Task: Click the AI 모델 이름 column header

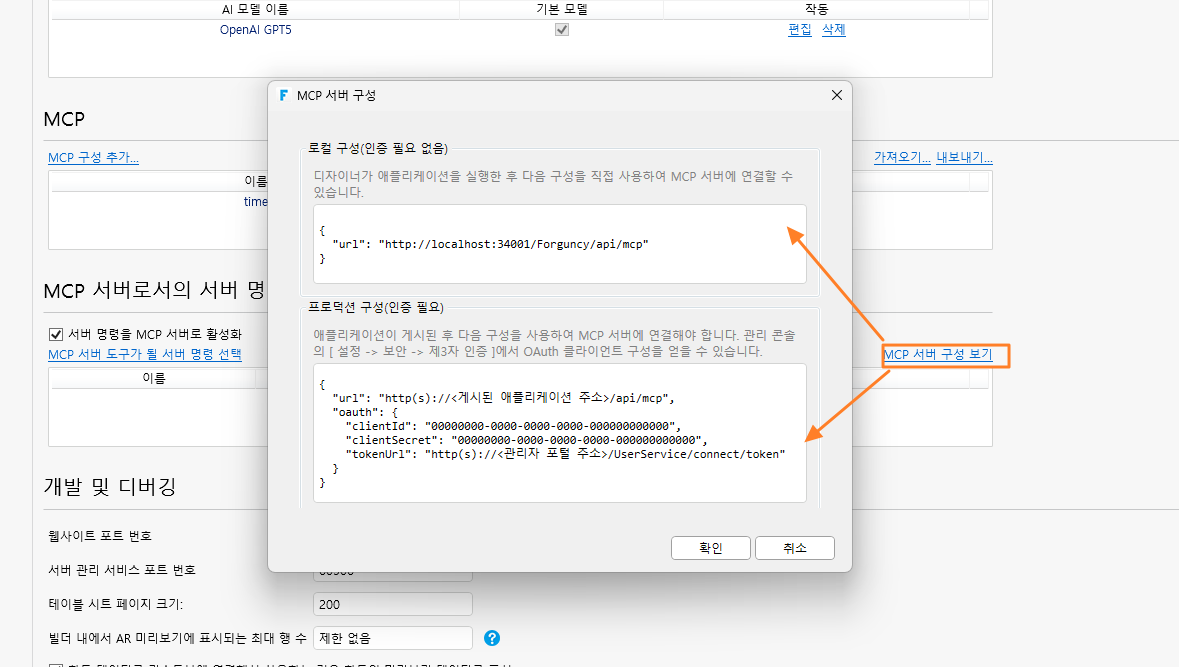Action: [255, 9]
